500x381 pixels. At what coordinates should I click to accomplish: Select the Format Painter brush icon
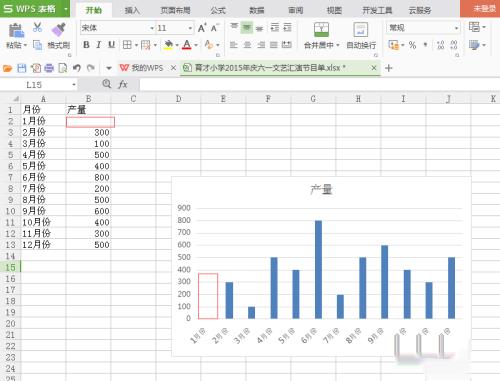click(58, 29)
